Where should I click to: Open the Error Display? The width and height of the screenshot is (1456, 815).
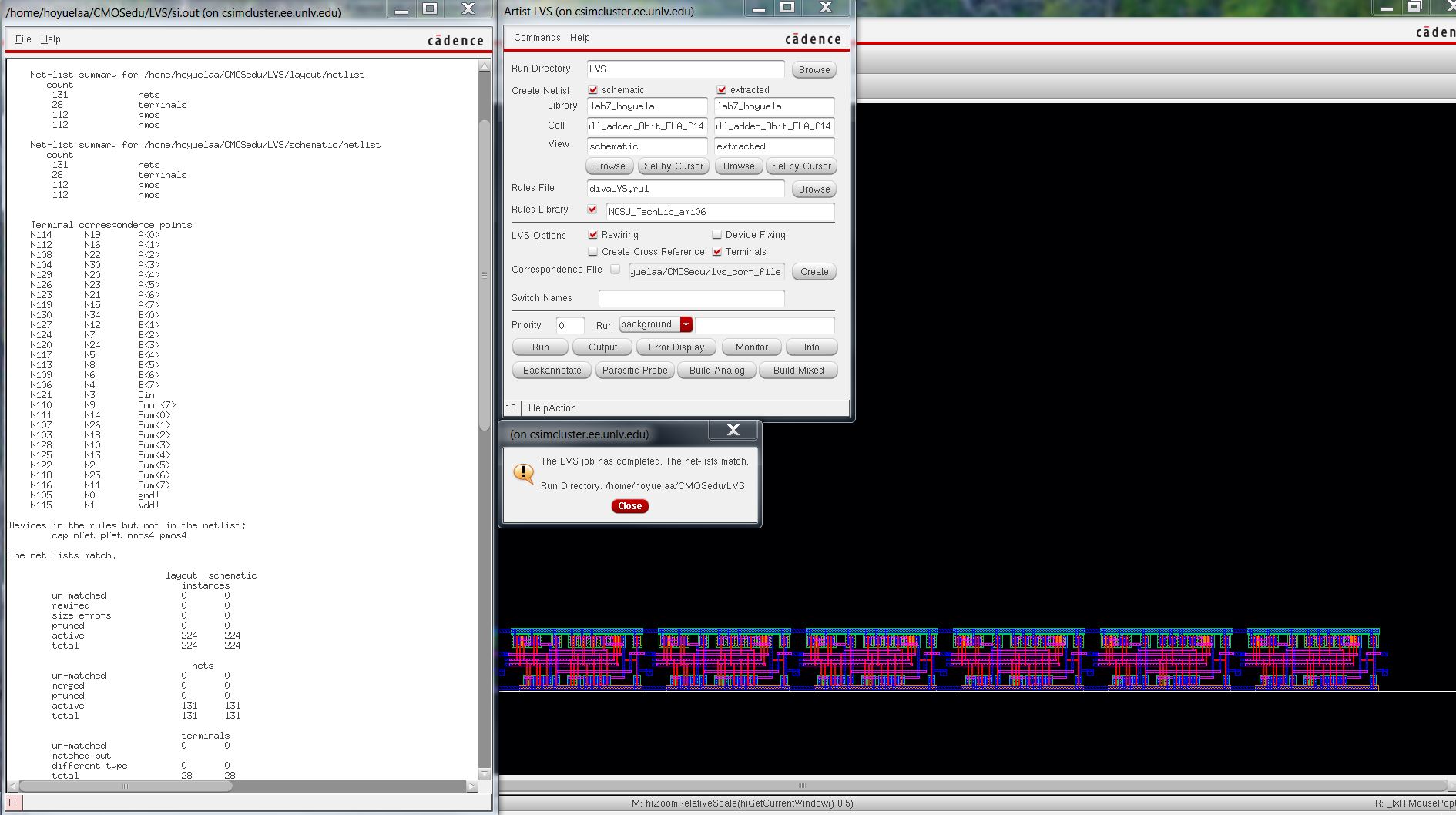(676, 347)
